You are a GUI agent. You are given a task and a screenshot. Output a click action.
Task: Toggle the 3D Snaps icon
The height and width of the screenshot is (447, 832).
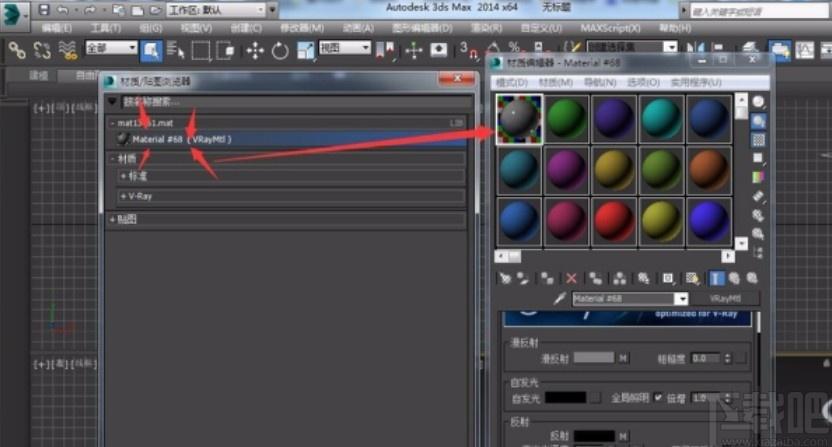467,51
